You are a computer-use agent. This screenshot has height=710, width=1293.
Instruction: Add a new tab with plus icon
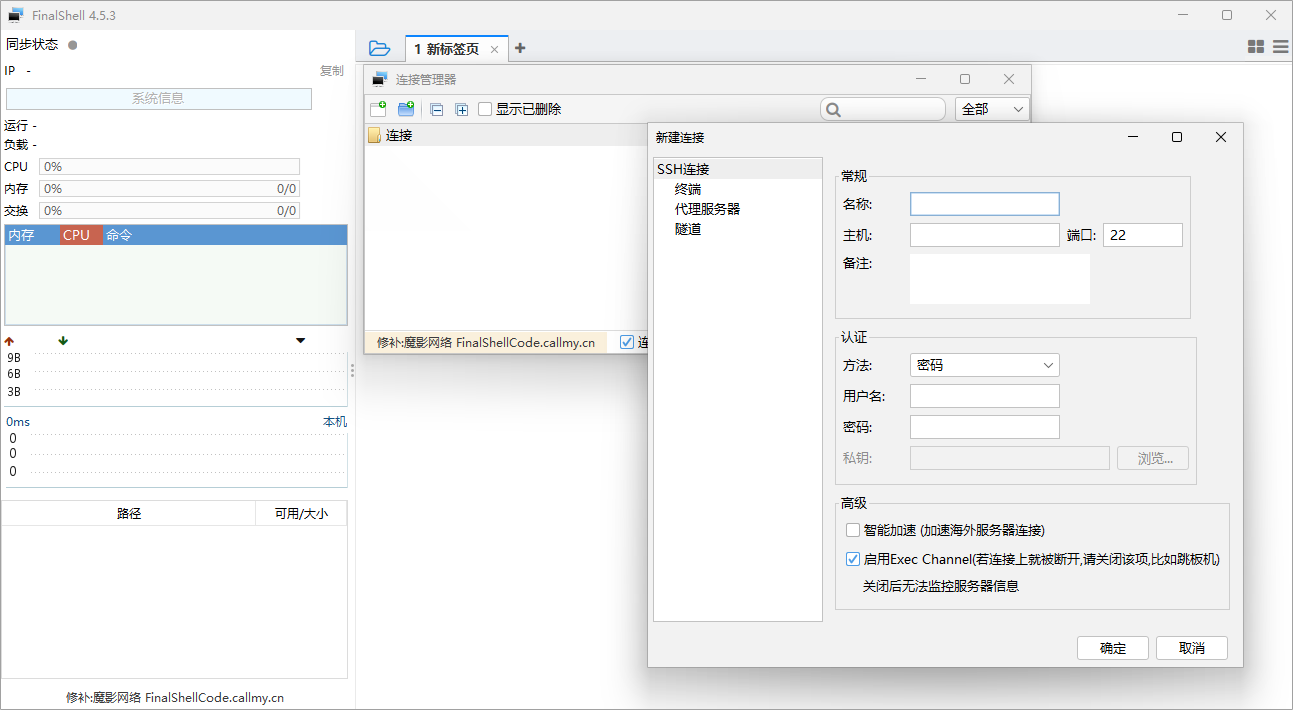[520, 48]
